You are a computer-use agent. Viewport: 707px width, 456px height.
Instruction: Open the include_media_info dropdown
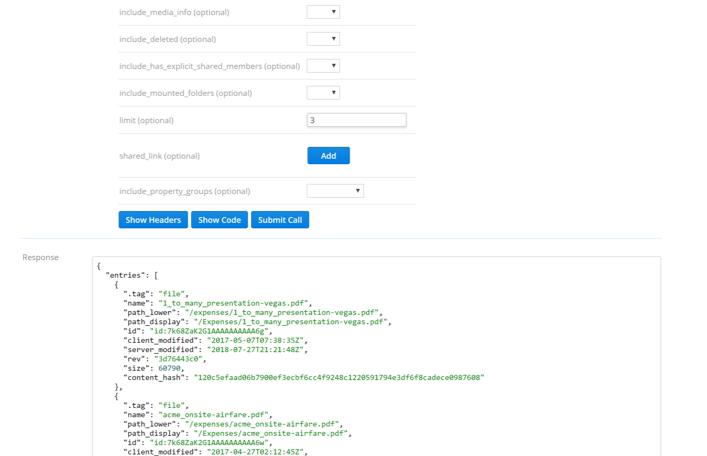tap(323, 12)
